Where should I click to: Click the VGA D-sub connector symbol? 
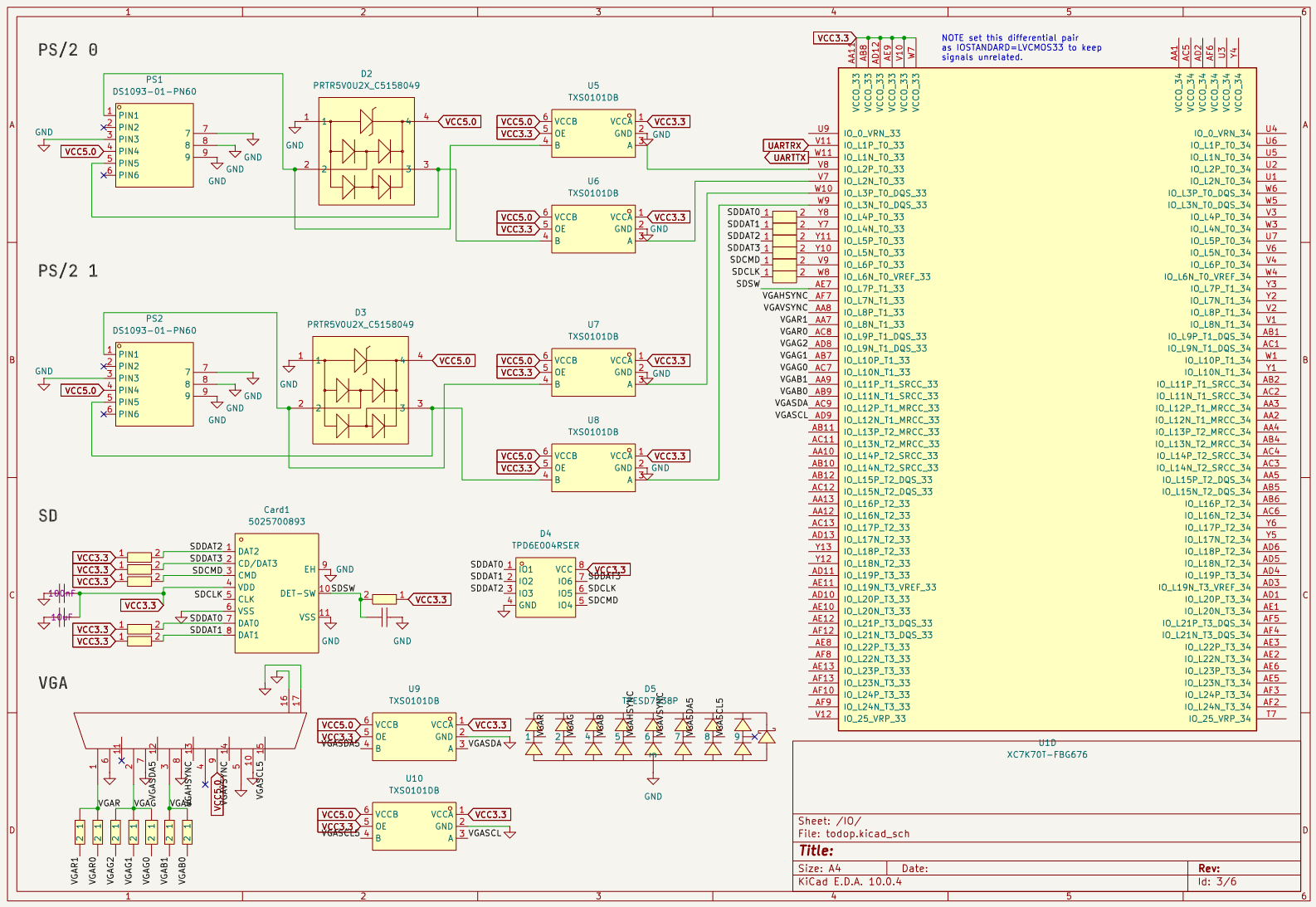tap(191, 730)
